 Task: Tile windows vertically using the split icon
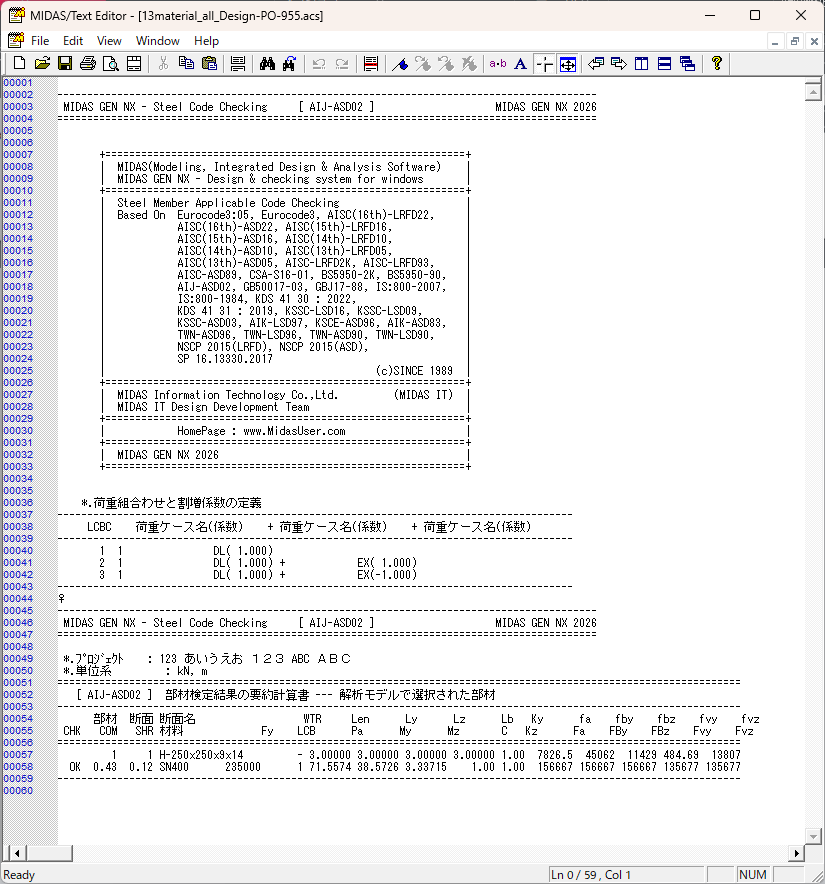point(642,64)
